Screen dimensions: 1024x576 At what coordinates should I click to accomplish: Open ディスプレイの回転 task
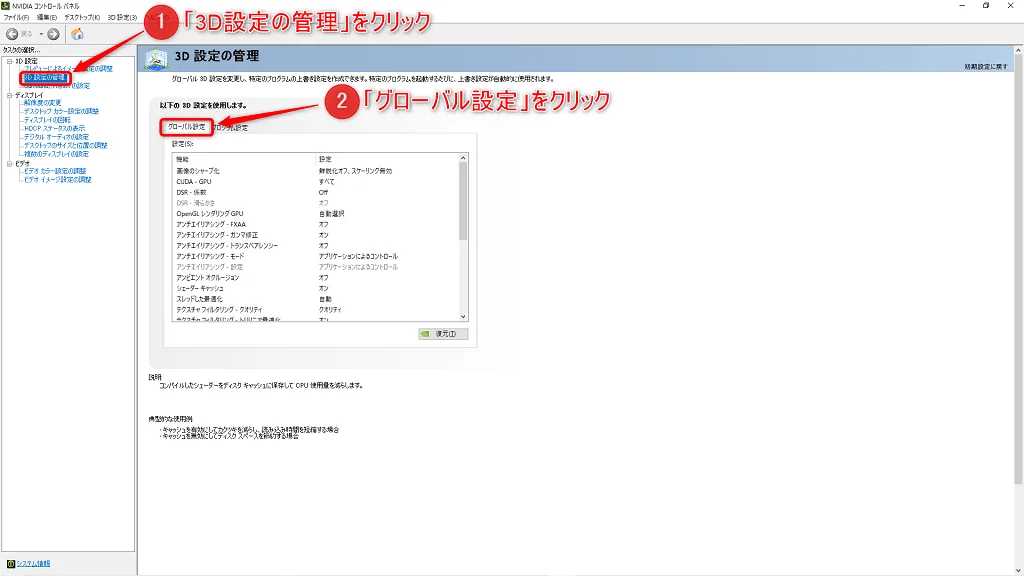[47, 120]
